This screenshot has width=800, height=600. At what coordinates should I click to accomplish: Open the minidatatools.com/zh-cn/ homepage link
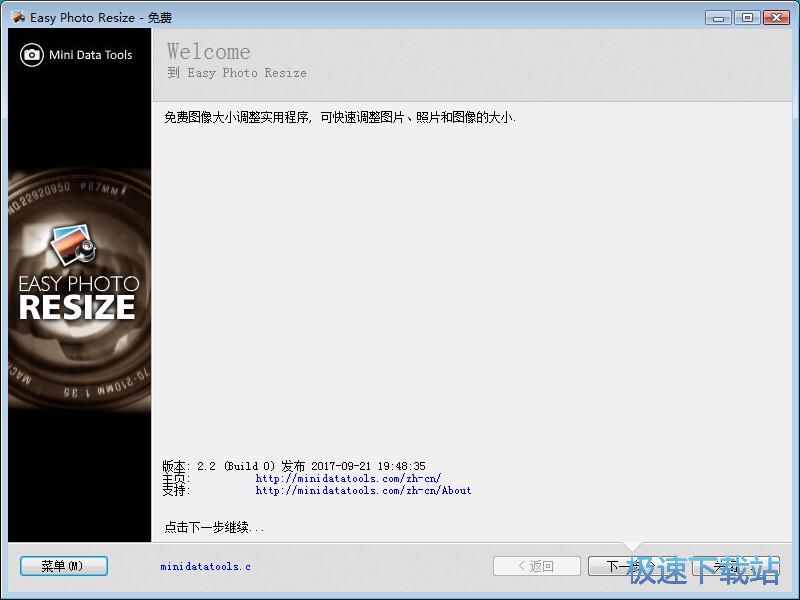pos(348,478)
